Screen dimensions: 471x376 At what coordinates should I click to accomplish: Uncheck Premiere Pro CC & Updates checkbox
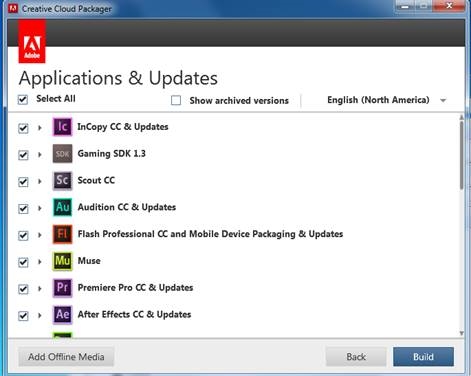point(23,289)
